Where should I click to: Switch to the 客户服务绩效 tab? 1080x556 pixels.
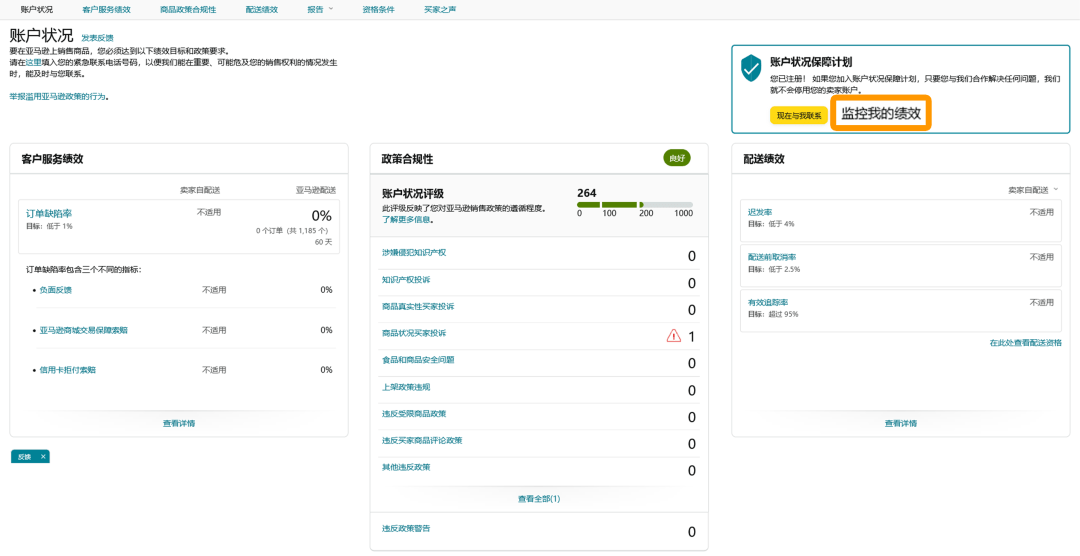click(106, 9)
